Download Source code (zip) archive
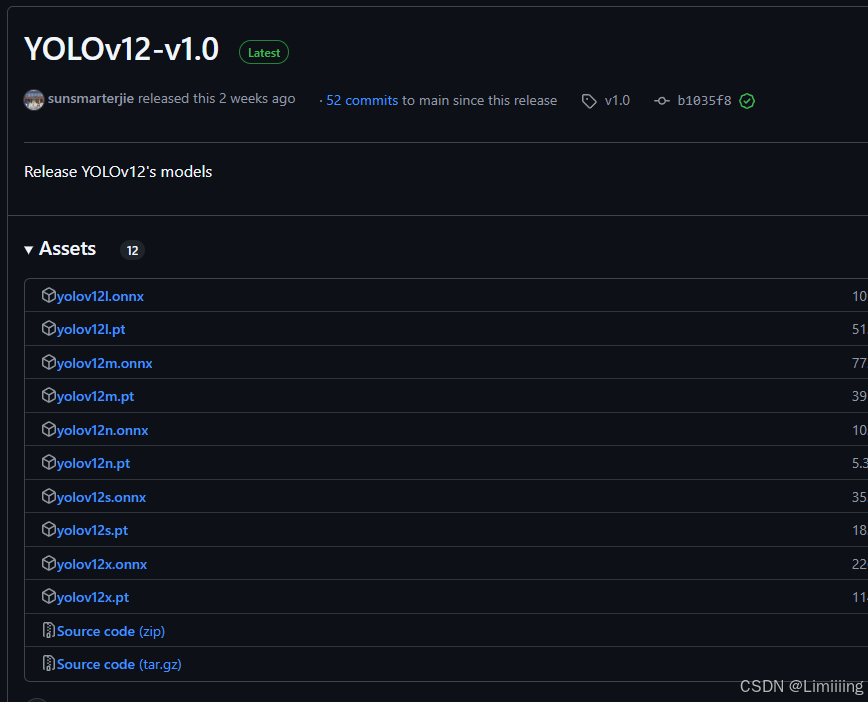 point(111,631)
